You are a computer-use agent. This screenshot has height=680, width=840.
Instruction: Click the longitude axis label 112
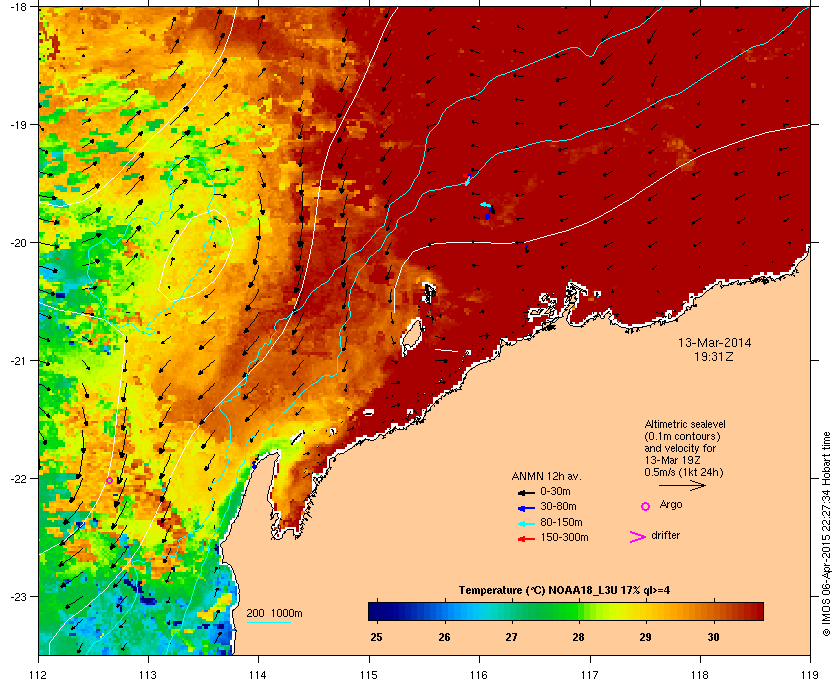click(x=39, y=674)
